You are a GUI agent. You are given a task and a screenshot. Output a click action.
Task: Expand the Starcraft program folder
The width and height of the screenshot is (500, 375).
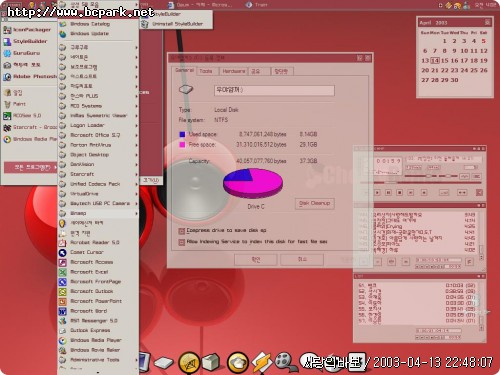pyautogui.click(x=98, y=174)
